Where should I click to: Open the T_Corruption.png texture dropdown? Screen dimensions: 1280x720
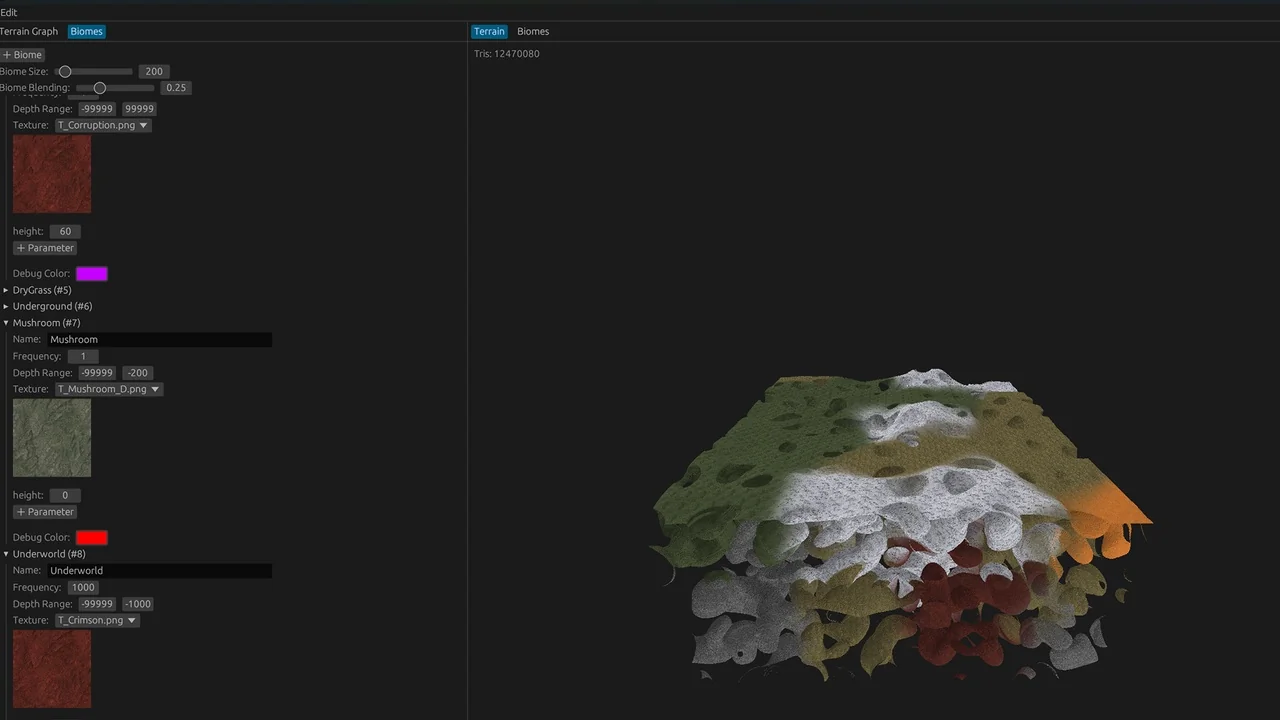pos(103,126)
